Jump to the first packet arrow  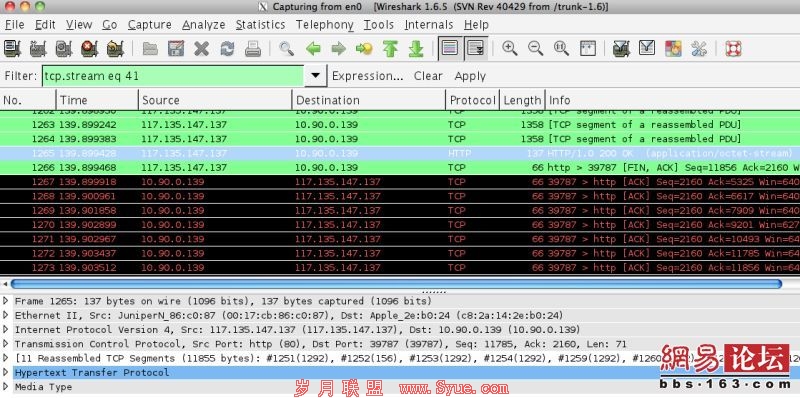[390, 49]
